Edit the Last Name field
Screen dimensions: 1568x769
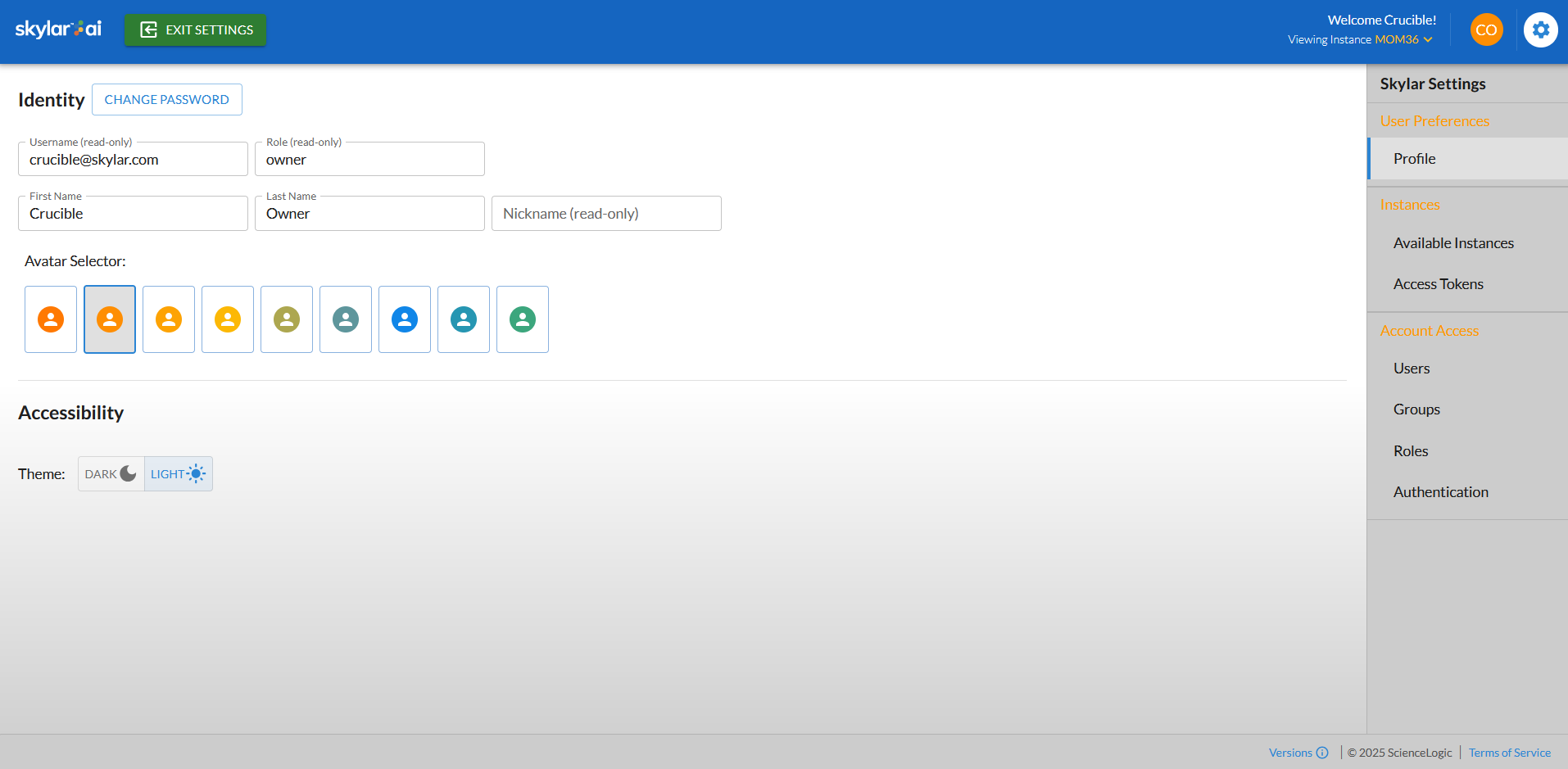(369, 213)
